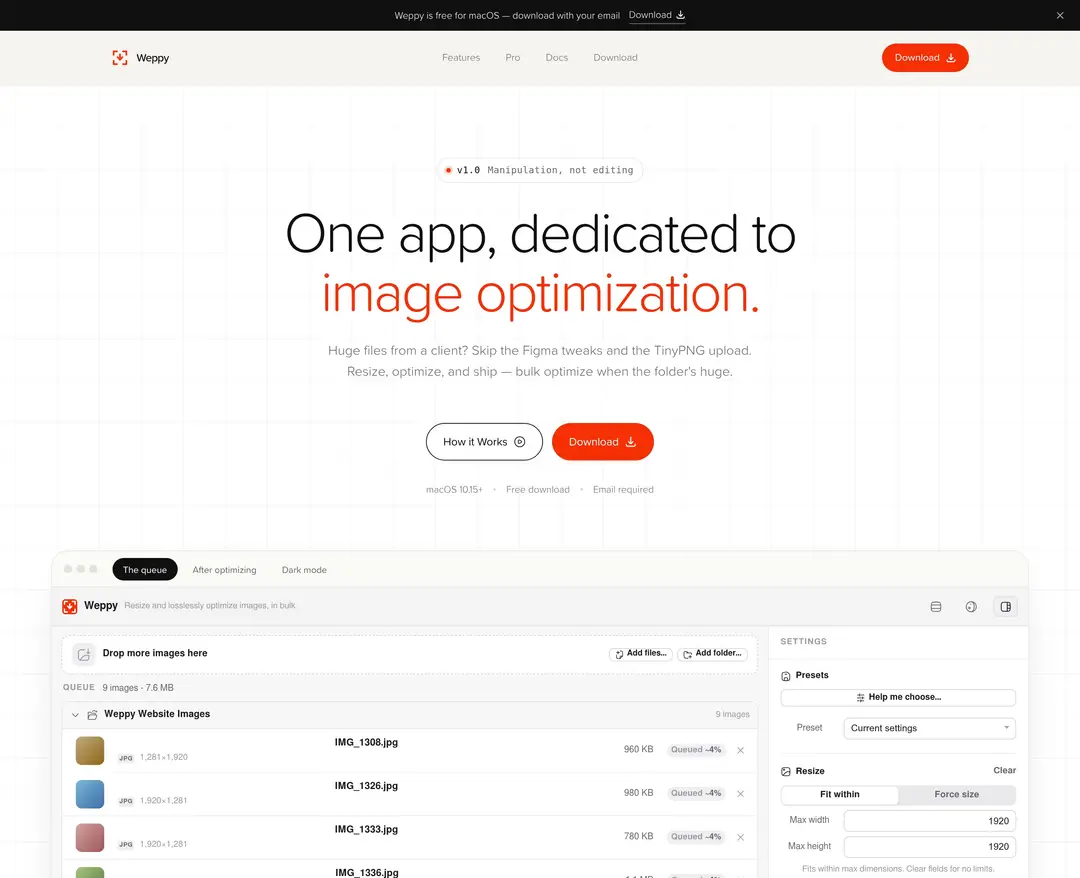
Task: Select the IMG_1326.jpg file name
Action: click(366, 786)
